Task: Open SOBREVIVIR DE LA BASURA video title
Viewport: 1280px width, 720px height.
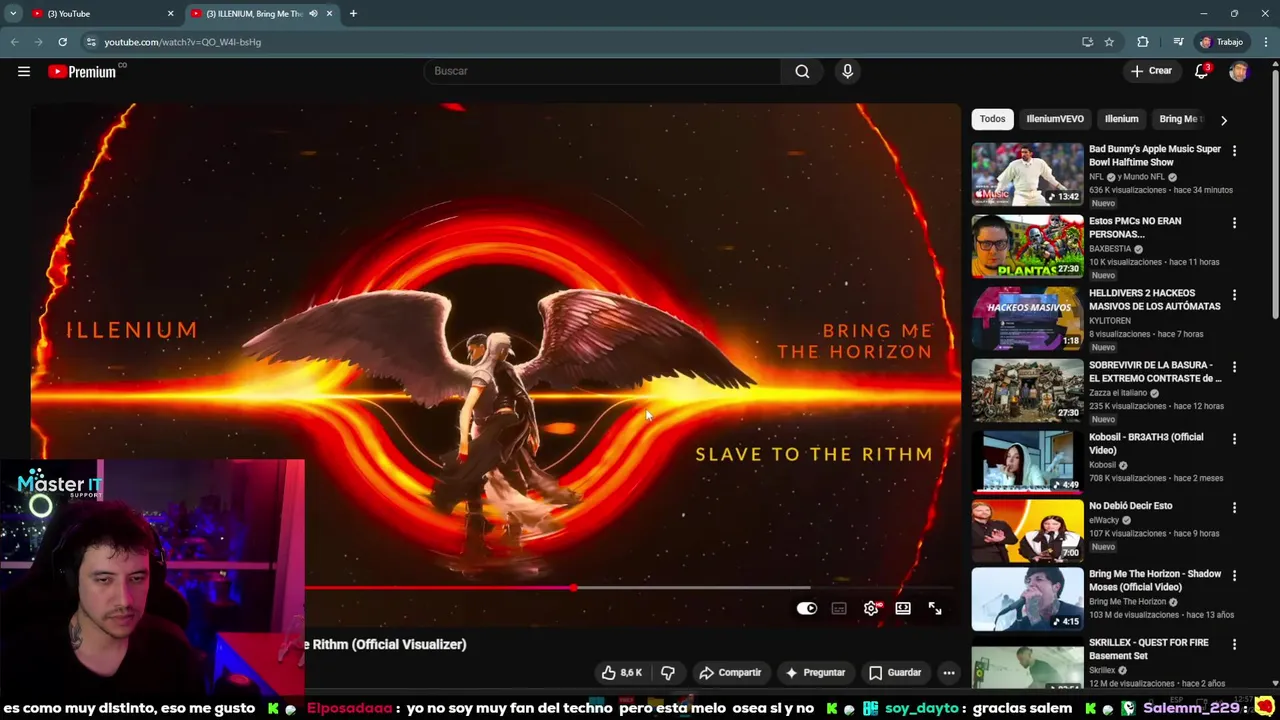Action: pyautogui.click(x=1155, y=372)
